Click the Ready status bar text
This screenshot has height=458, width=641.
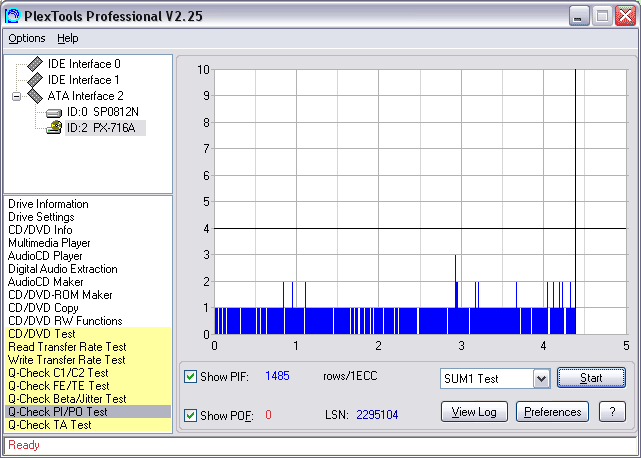click(x=24, y=445)
